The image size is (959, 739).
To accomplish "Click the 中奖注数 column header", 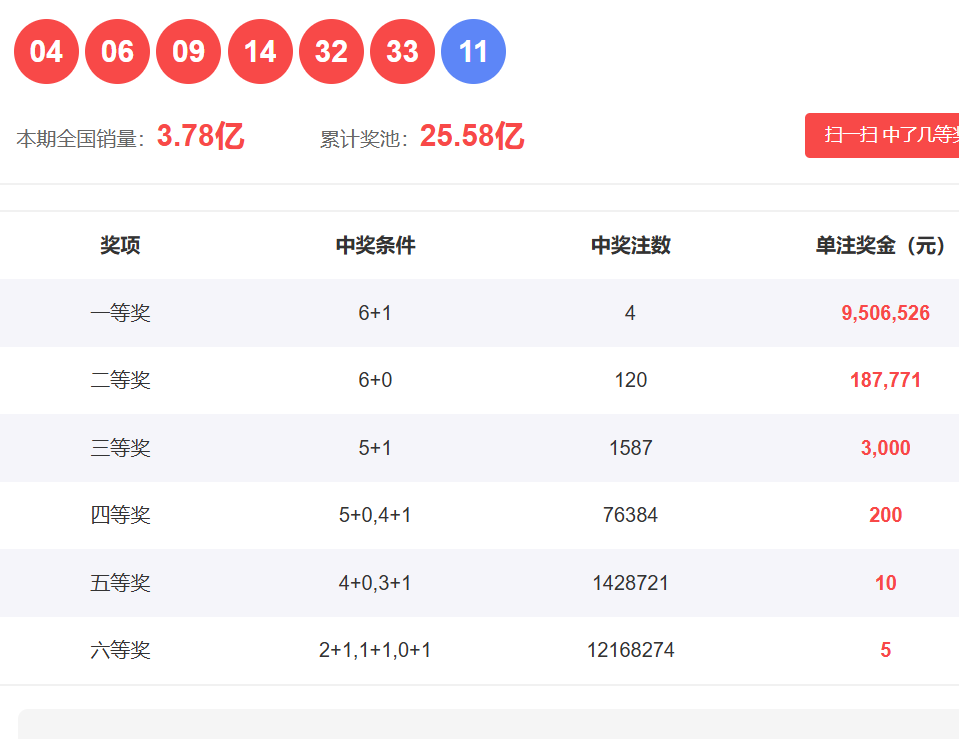I will coord(630,246).
